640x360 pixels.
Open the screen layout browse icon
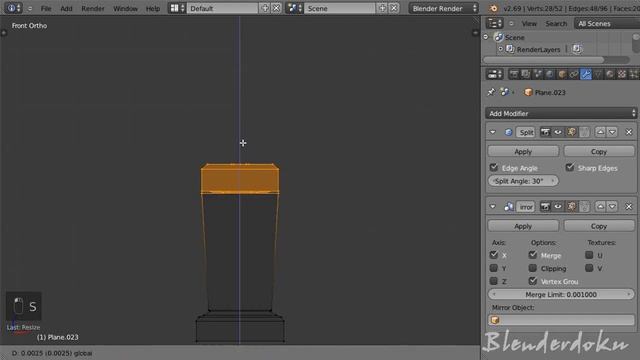177,8
